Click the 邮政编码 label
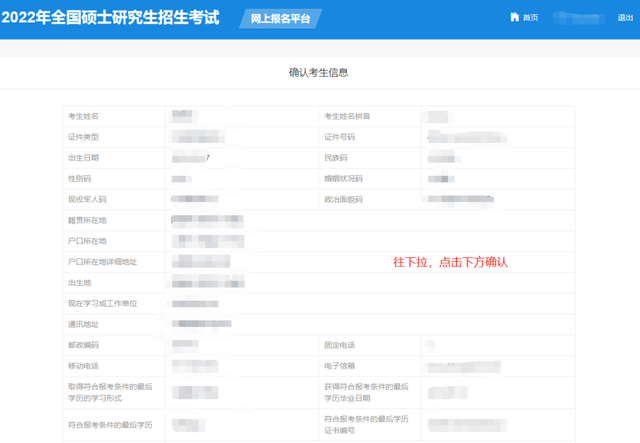Image resolution: width=640 pixels, height=443 pixels. 83,345
